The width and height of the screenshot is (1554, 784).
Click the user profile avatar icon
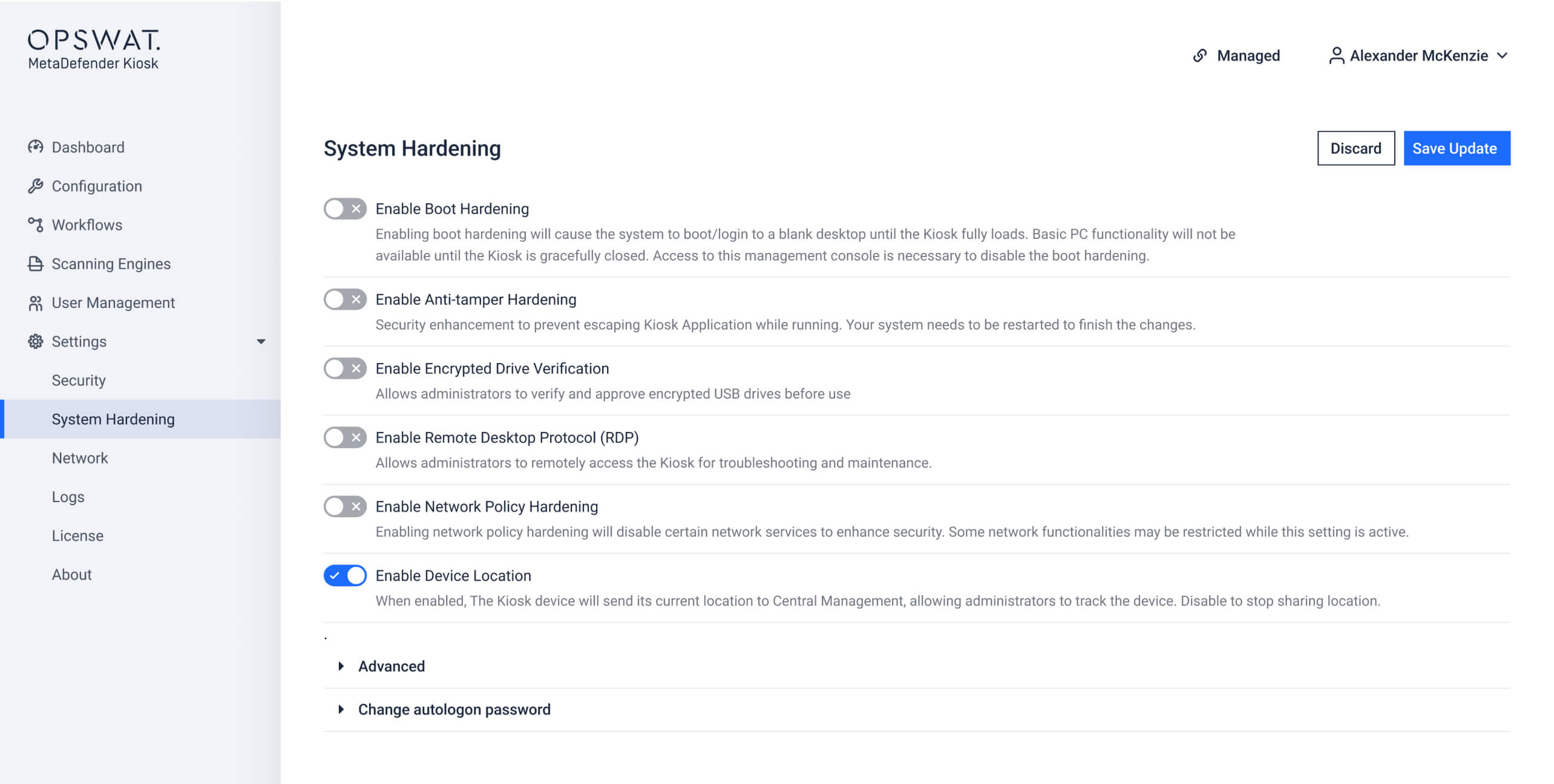(1336, 56)
